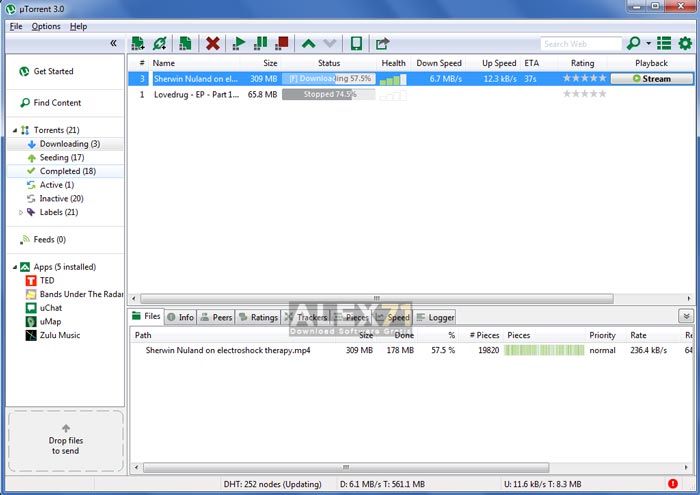Click the red network warning status icon
This screenshot has height=495, width=700.
coord(673,483)
